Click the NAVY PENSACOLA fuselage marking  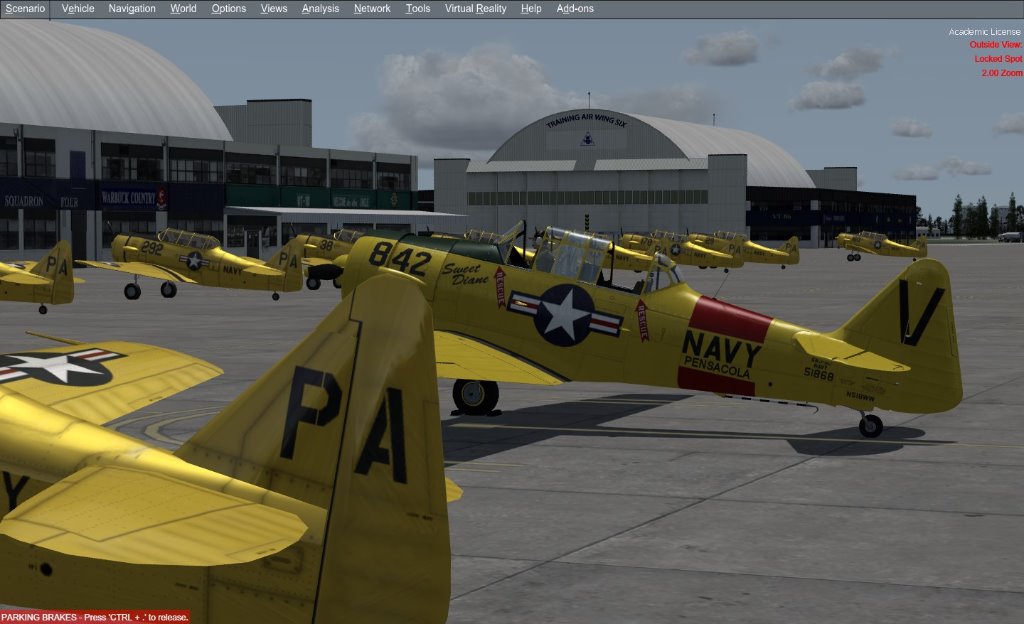720,356
